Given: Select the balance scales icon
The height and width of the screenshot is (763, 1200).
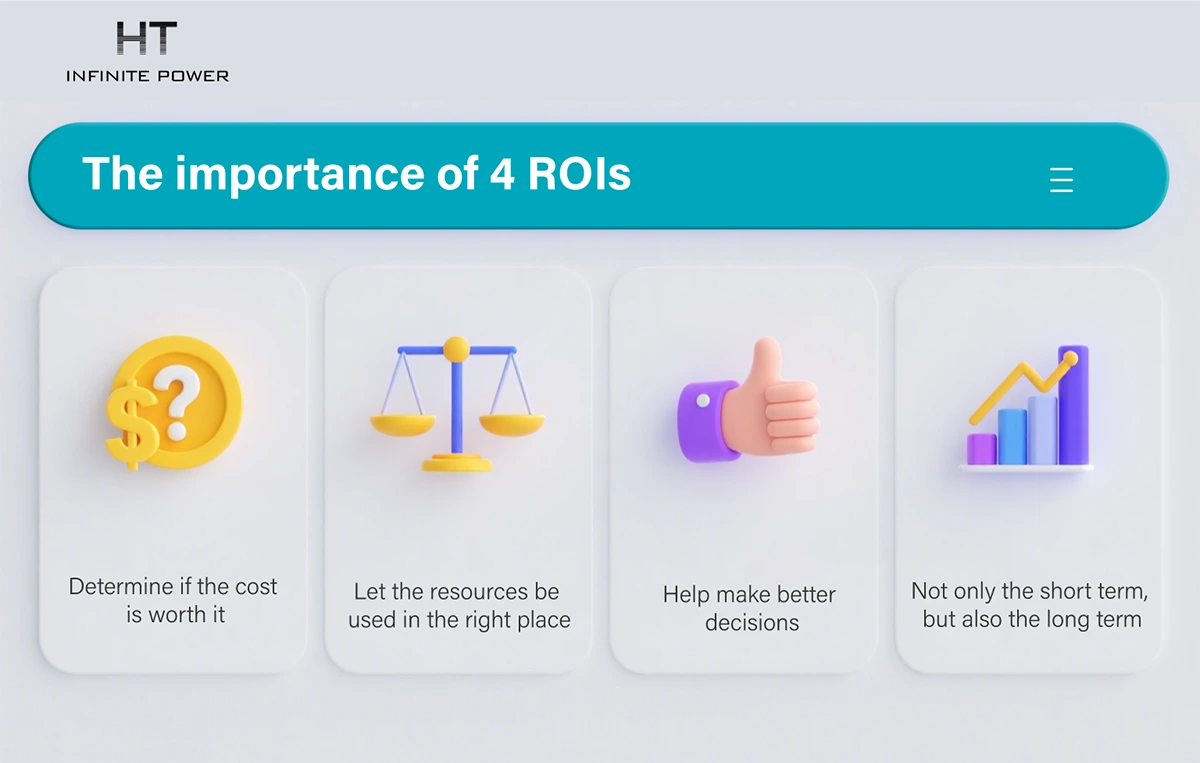Looking at the screenshot, I should (457, 404).
